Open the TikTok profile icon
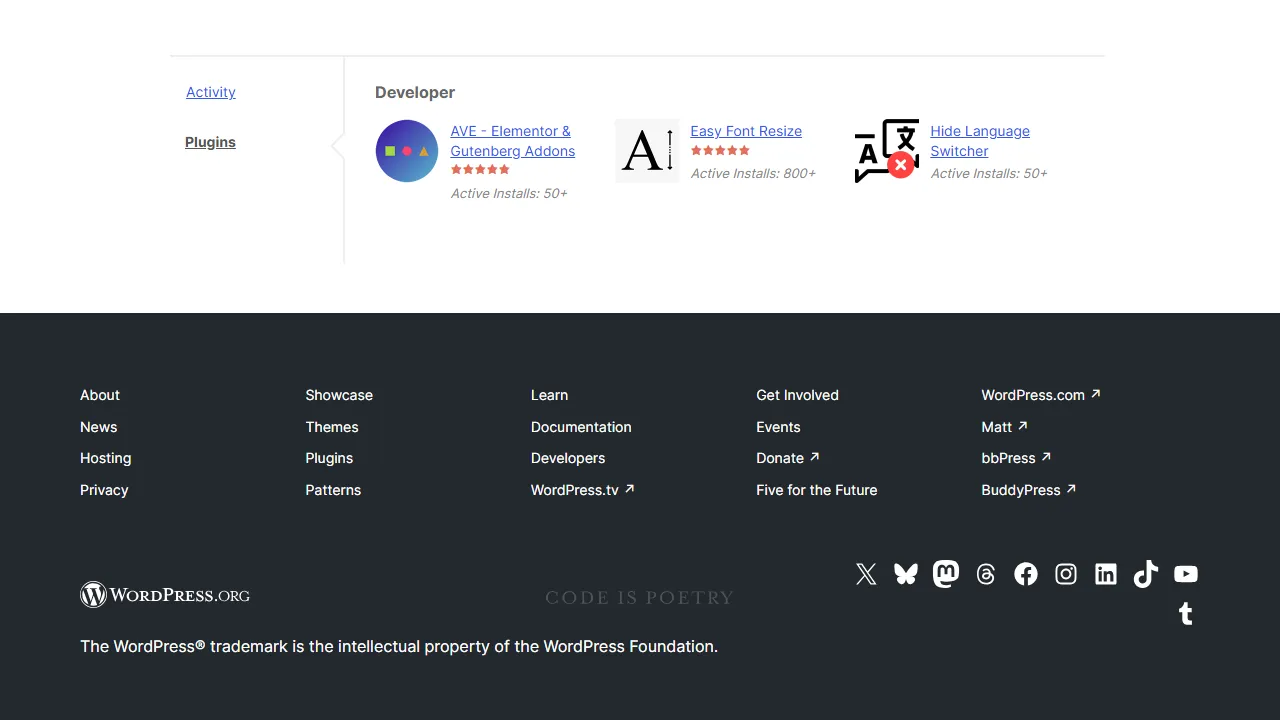Viewport: 1280px width, 720px height. point(1146,574)
